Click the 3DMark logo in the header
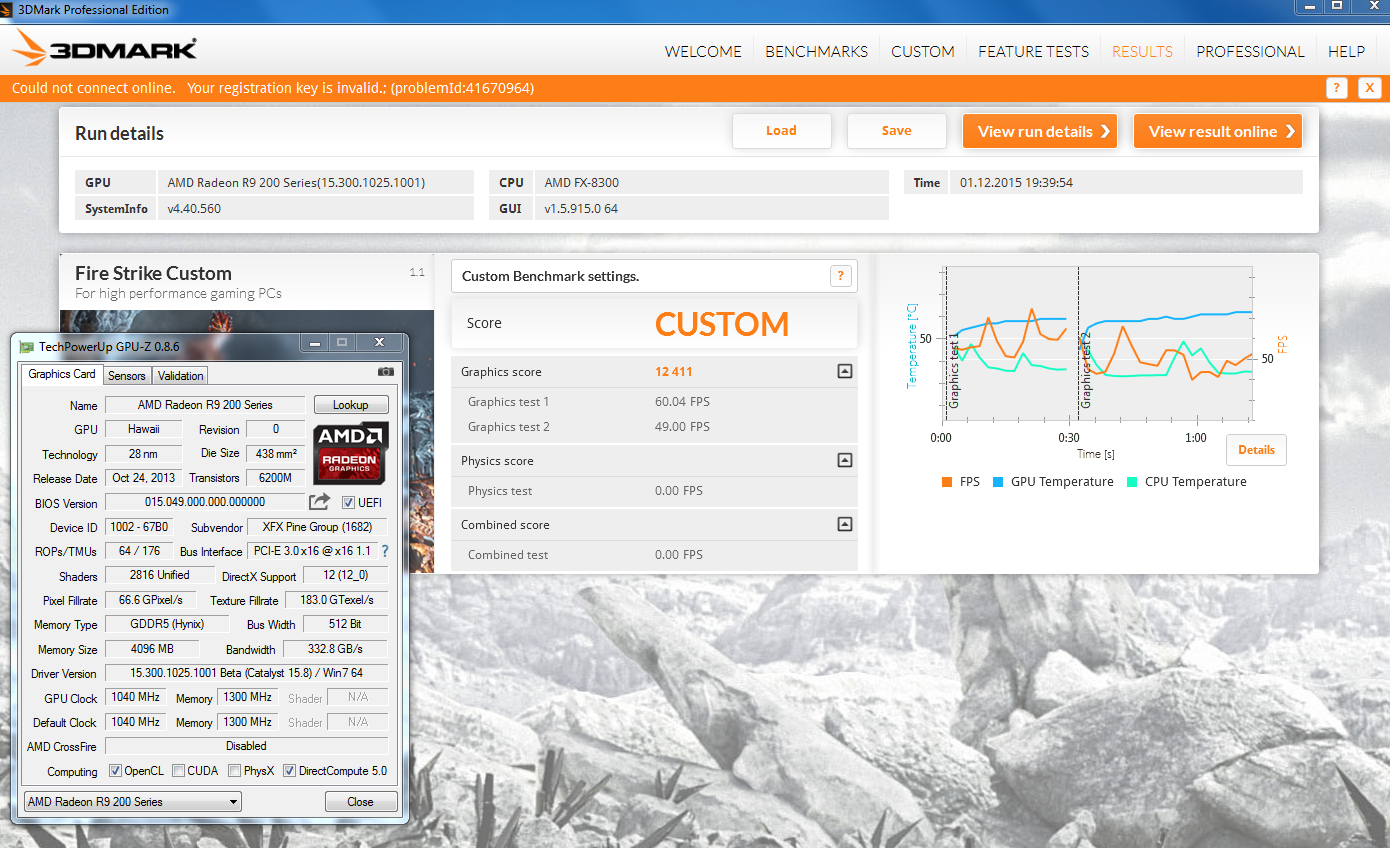The height and width of the screenshot is (848, 1390). click(105, 49)
